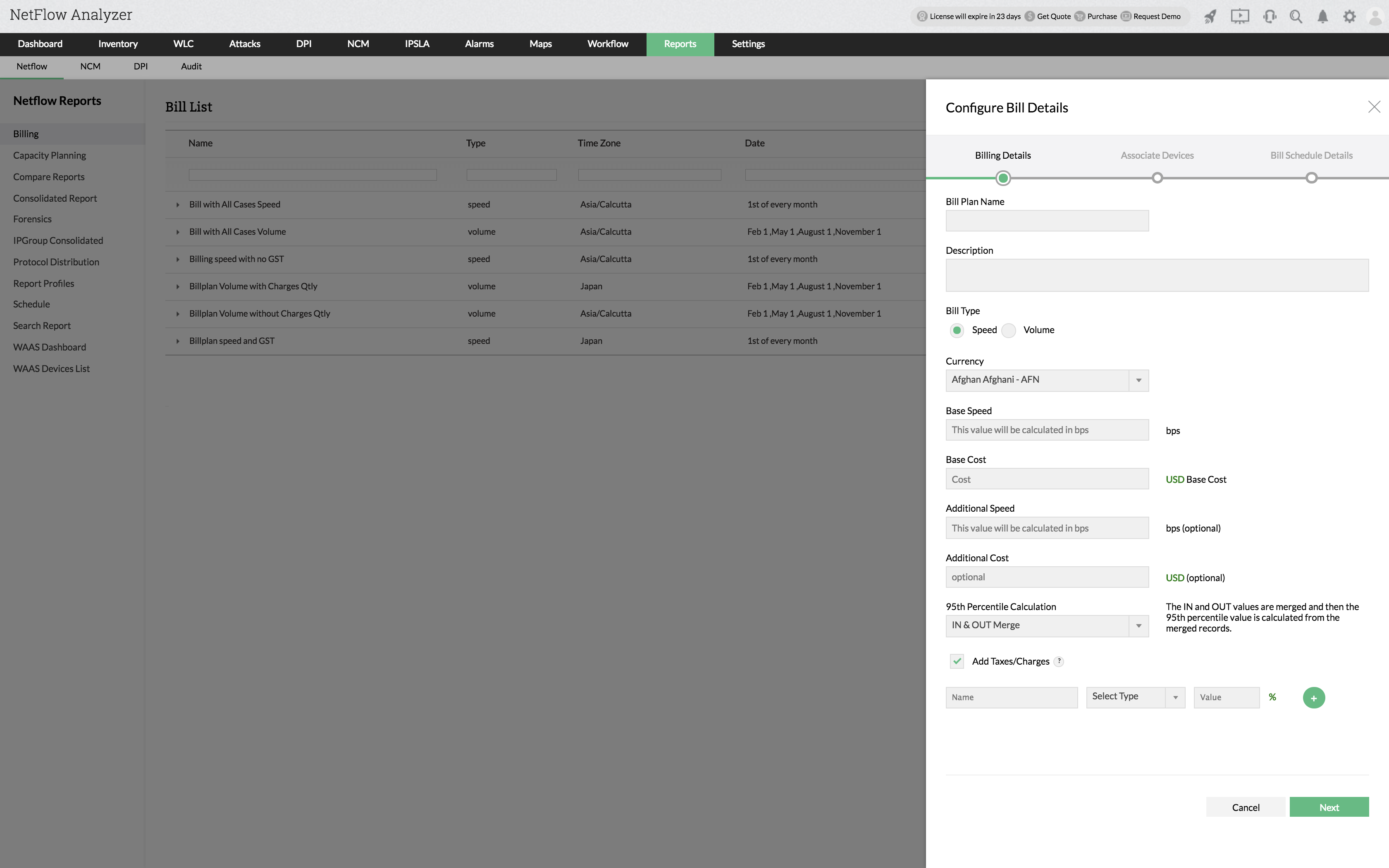The image size is (1389, 868).
Task: Click the headset support icon
Action: tap(1270, 17)
